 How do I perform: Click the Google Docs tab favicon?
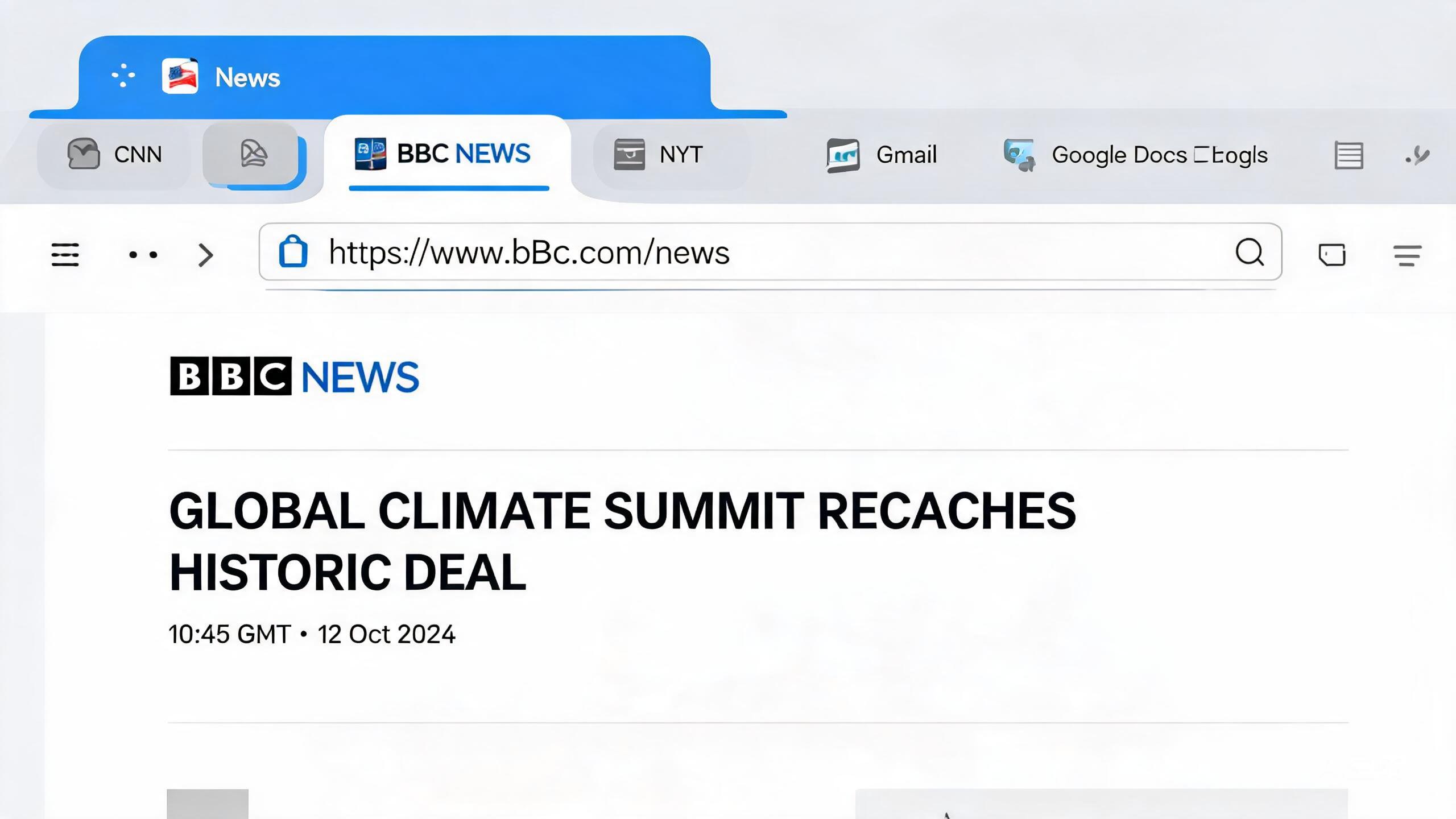[x=1019, y=155]
